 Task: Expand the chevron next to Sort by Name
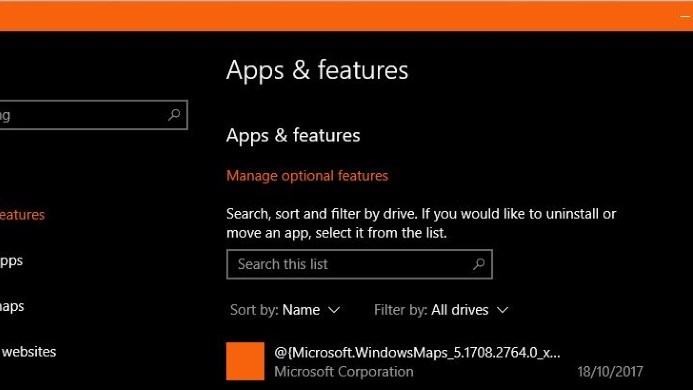(x=334, y=310)
